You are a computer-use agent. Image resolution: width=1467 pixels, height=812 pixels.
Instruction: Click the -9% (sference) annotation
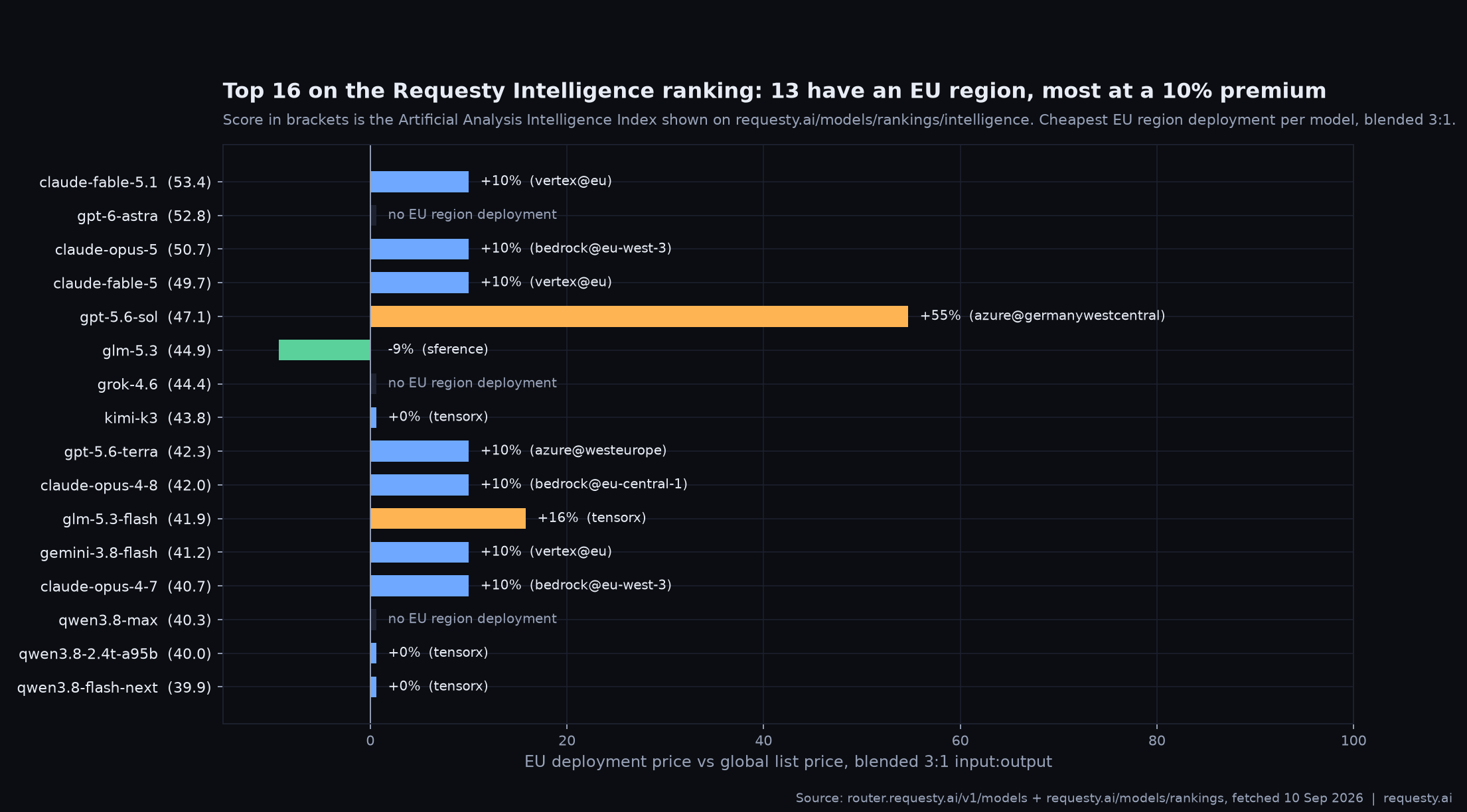(438, 350)
